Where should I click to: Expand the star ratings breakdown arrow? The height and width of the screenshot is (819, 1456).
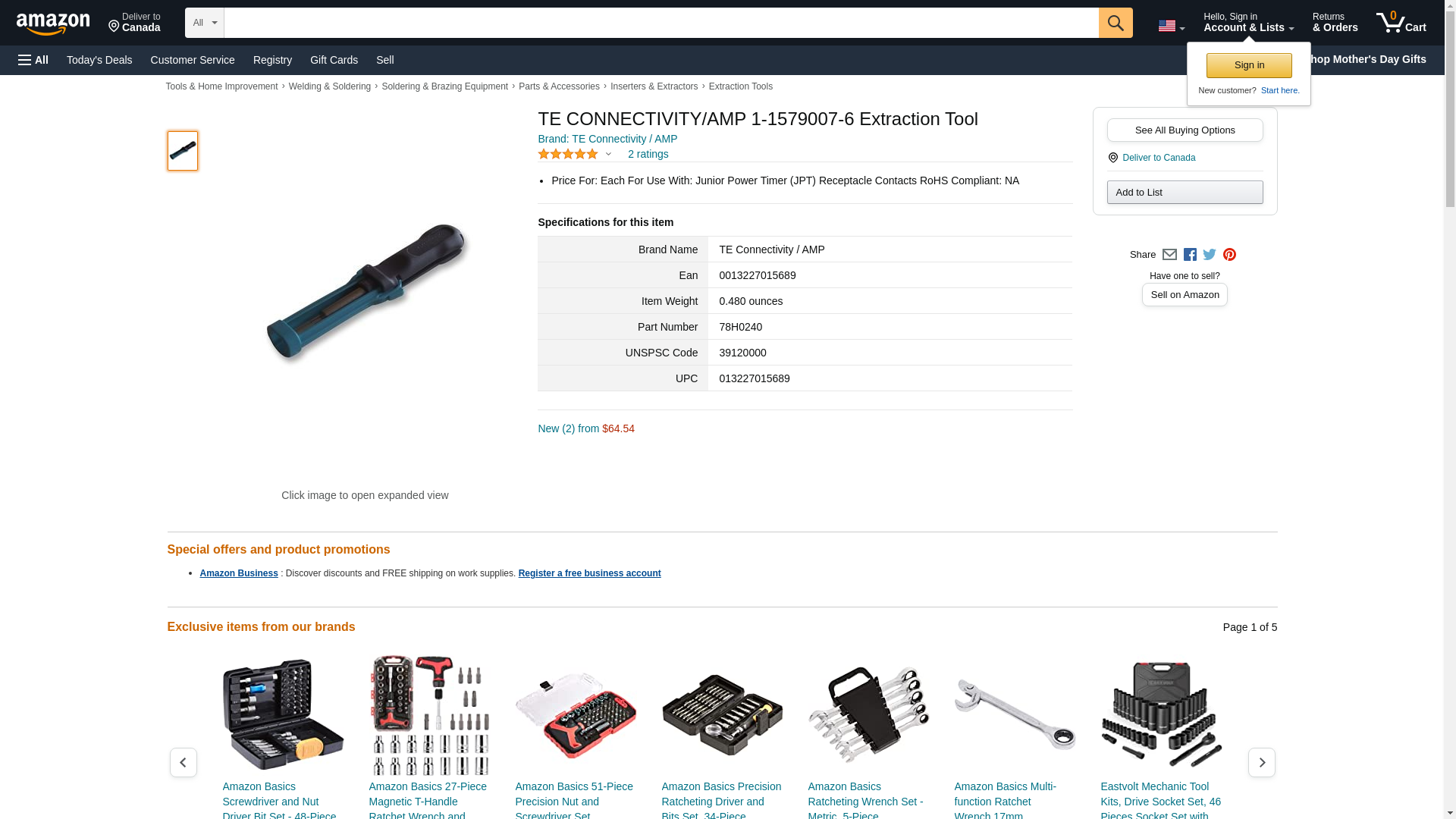[608, 155]
